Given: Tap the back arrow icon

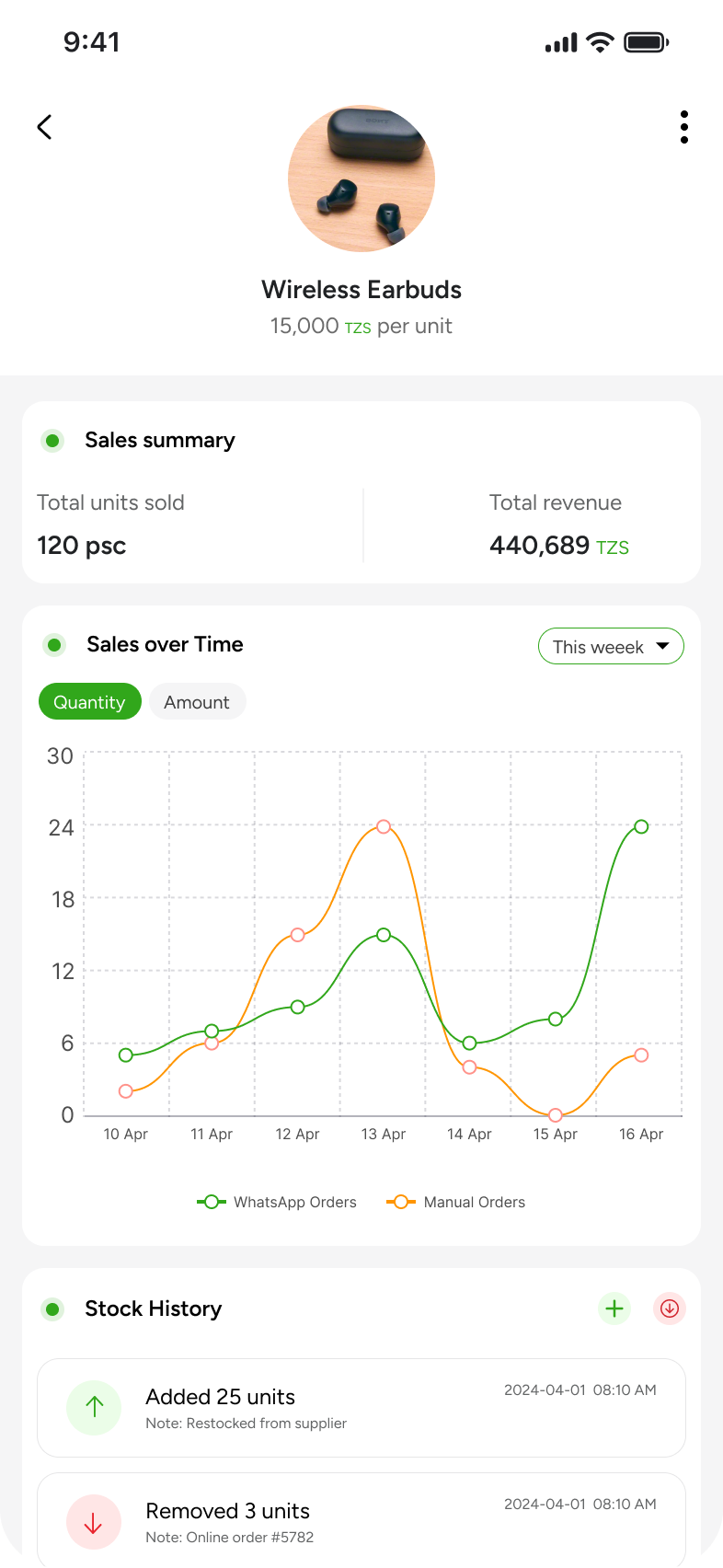Looking at the screenshot, I should [44, 127].
